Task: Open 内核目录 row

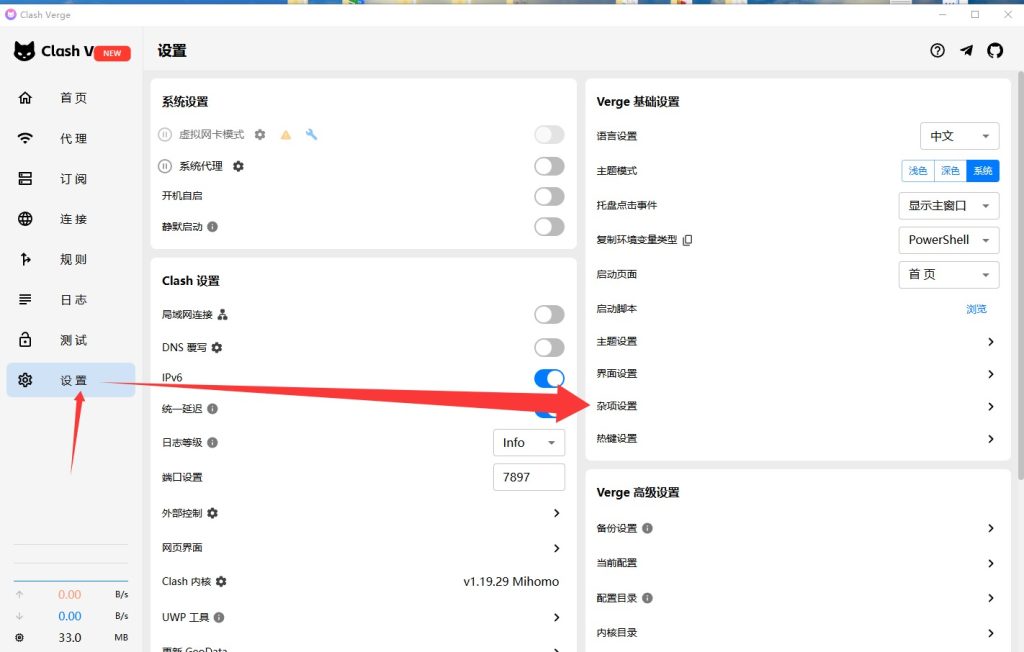Action: [797, 632]
